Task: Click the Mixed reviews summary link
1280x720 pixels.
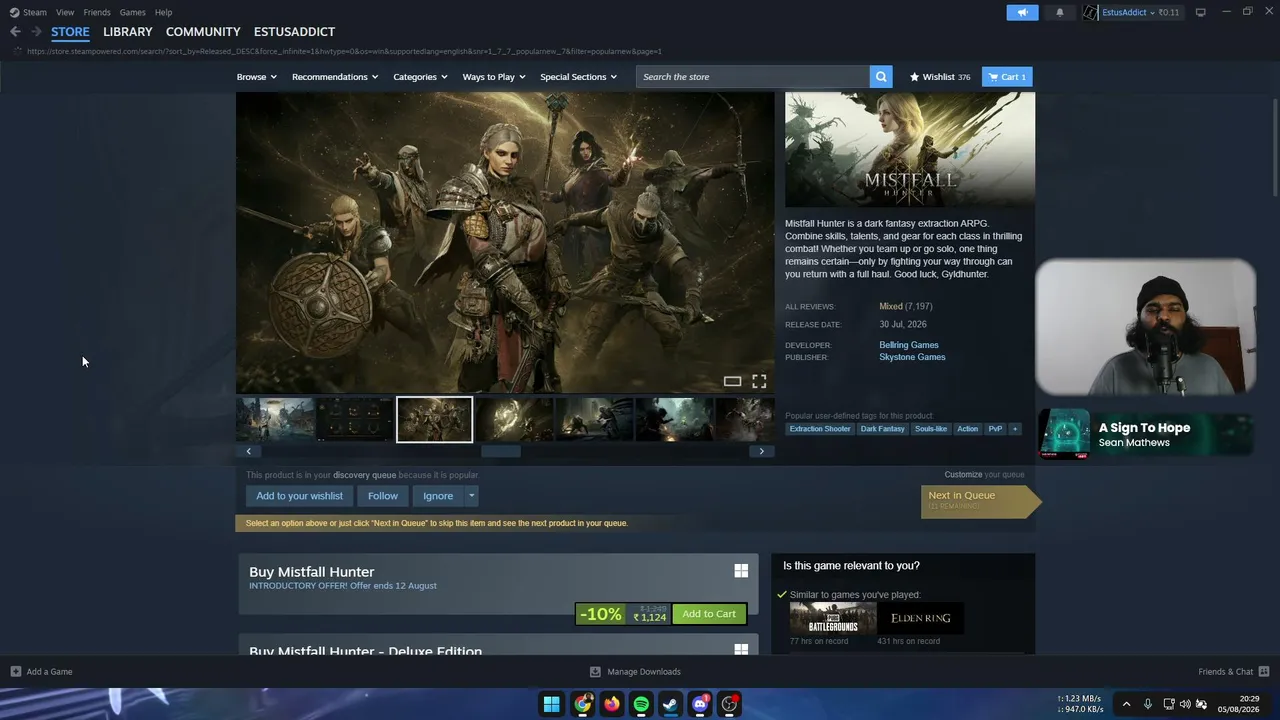Action: point(890,306)
